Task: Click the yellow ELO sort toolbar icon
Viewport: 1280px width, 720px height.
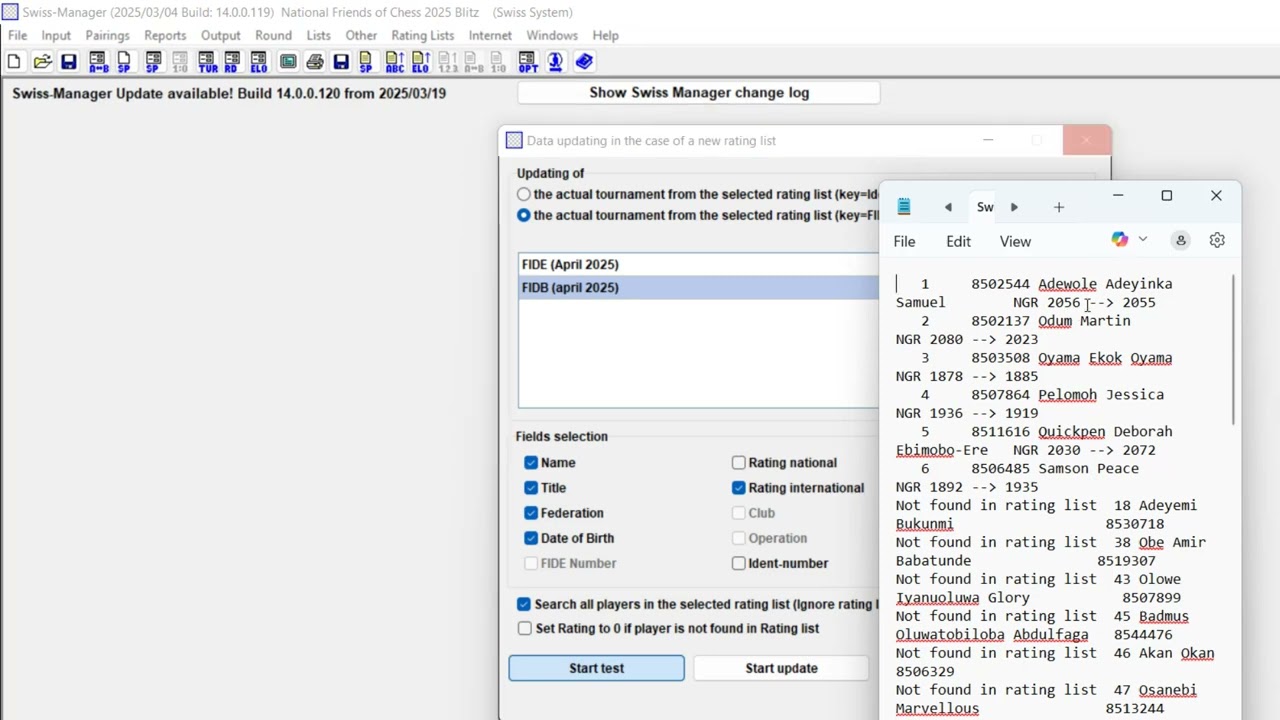Action: (420, 62)
